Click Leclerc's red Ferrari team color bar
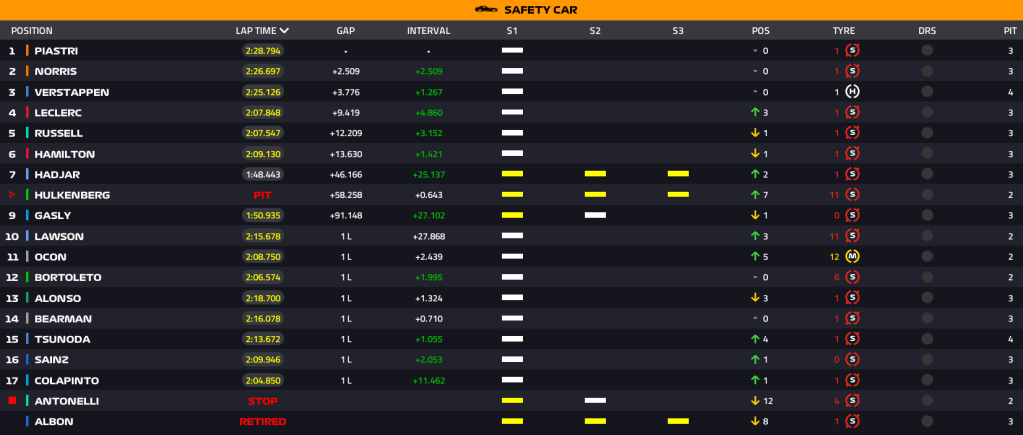This screenshot has height=435, width=1023. tap(27, 112)
